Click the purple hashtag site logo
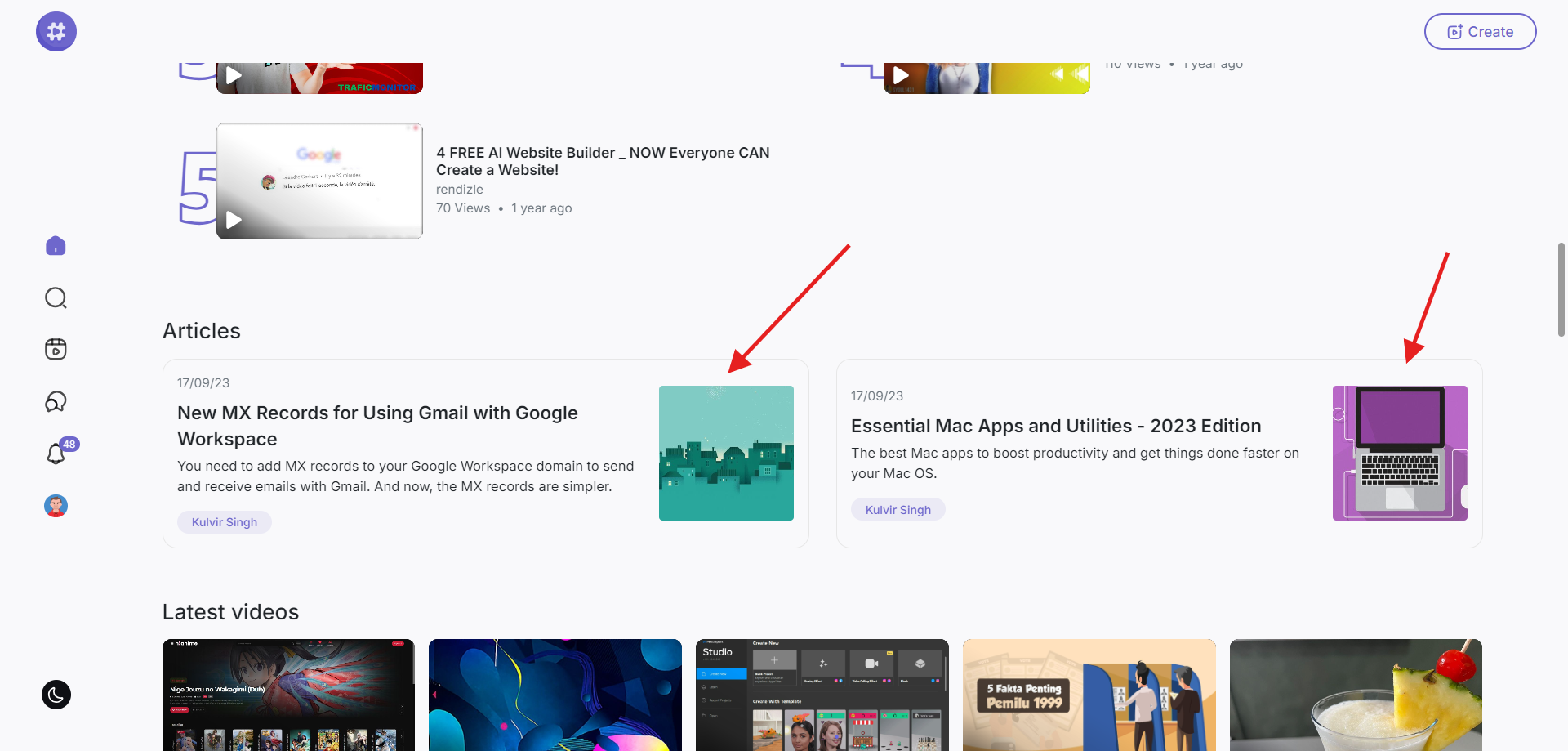The width and height of the screenshot is (1568, 751). [56, 32]
